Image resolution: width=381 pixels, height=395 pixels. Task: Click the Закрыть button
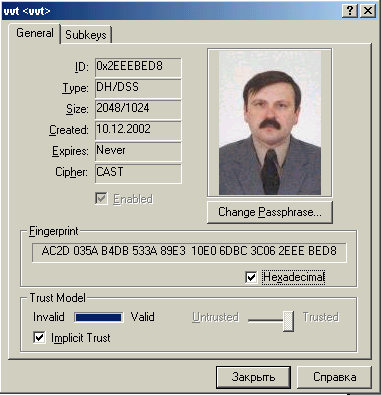tap(253, 377)
